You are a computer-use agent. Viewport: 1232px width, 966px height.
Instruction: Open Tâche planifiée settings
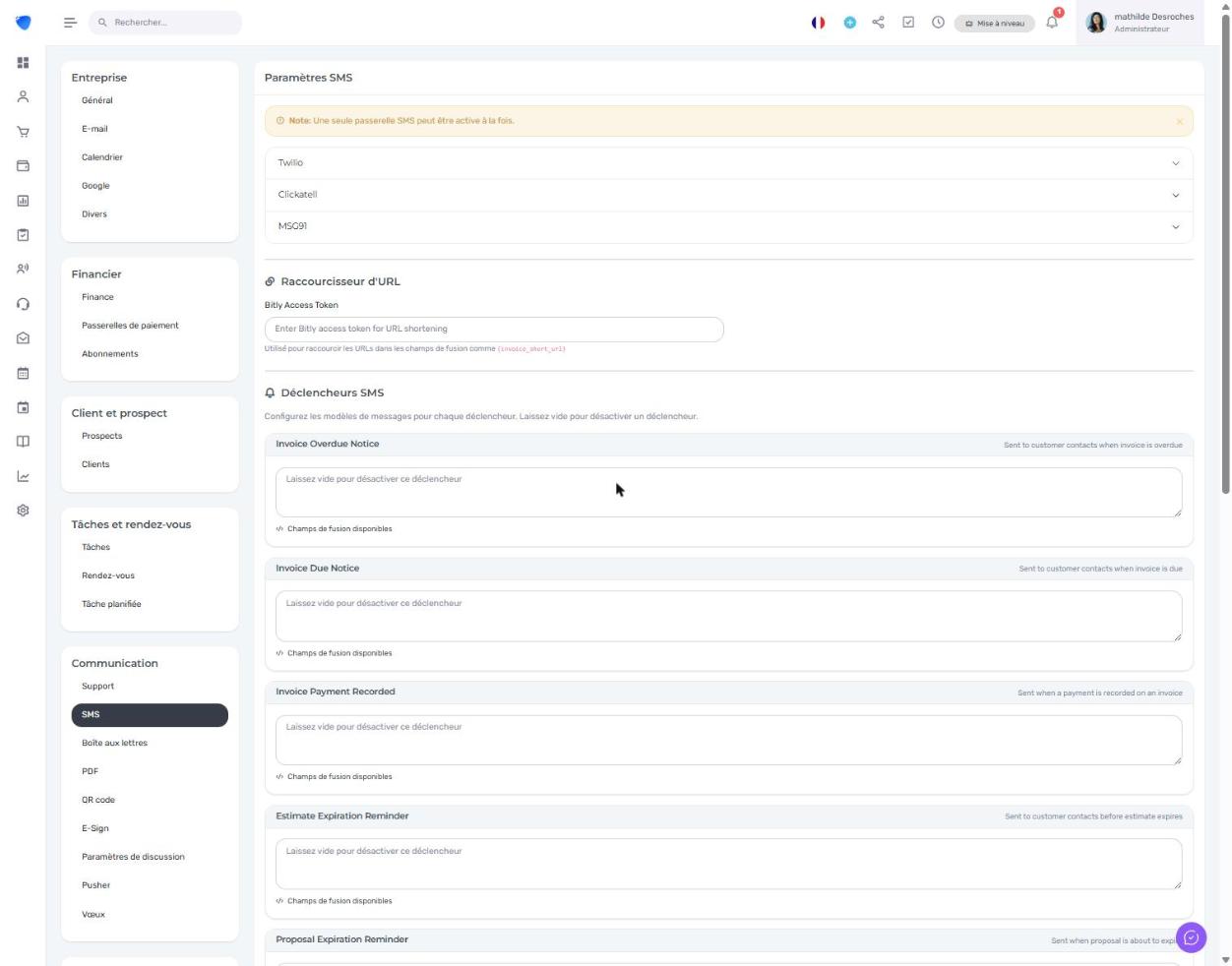point(111,604)
